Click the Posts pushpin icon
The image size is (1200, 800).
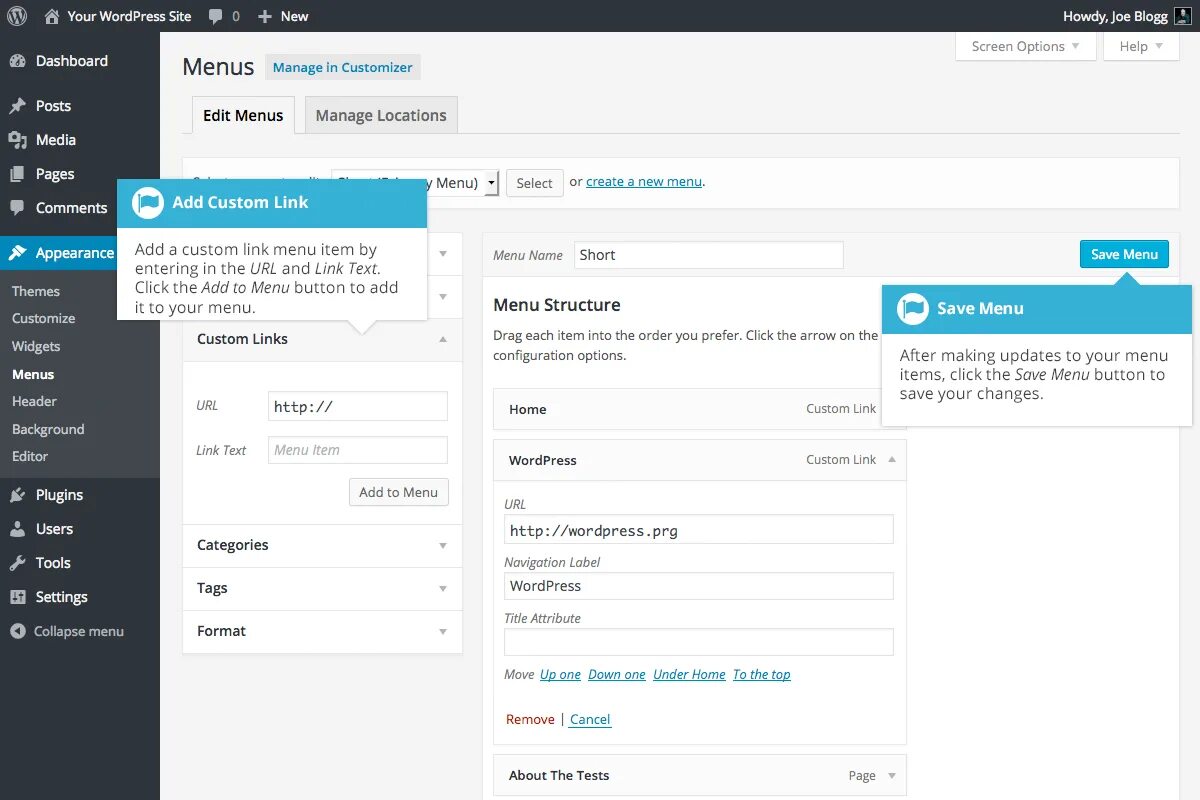tap(17, 106)
